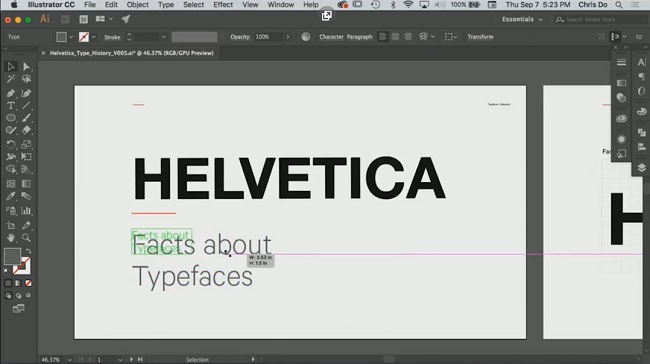Image resolution: width=650 pixels, height=364 pixels.
Task: Select the Magic Wand tool
Action: tap(11, 79)
